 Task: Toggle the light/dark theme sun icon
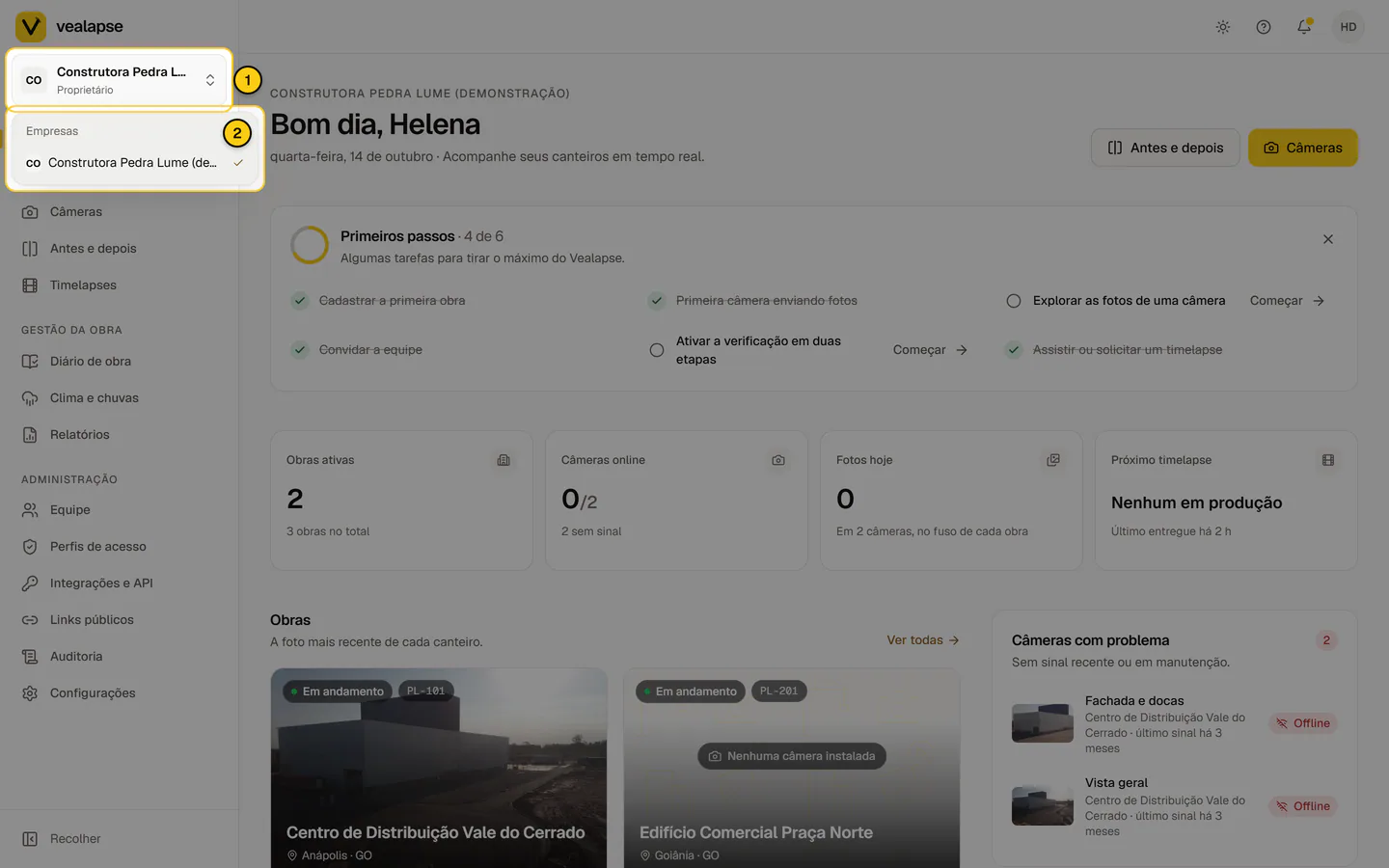[1223, 27]
